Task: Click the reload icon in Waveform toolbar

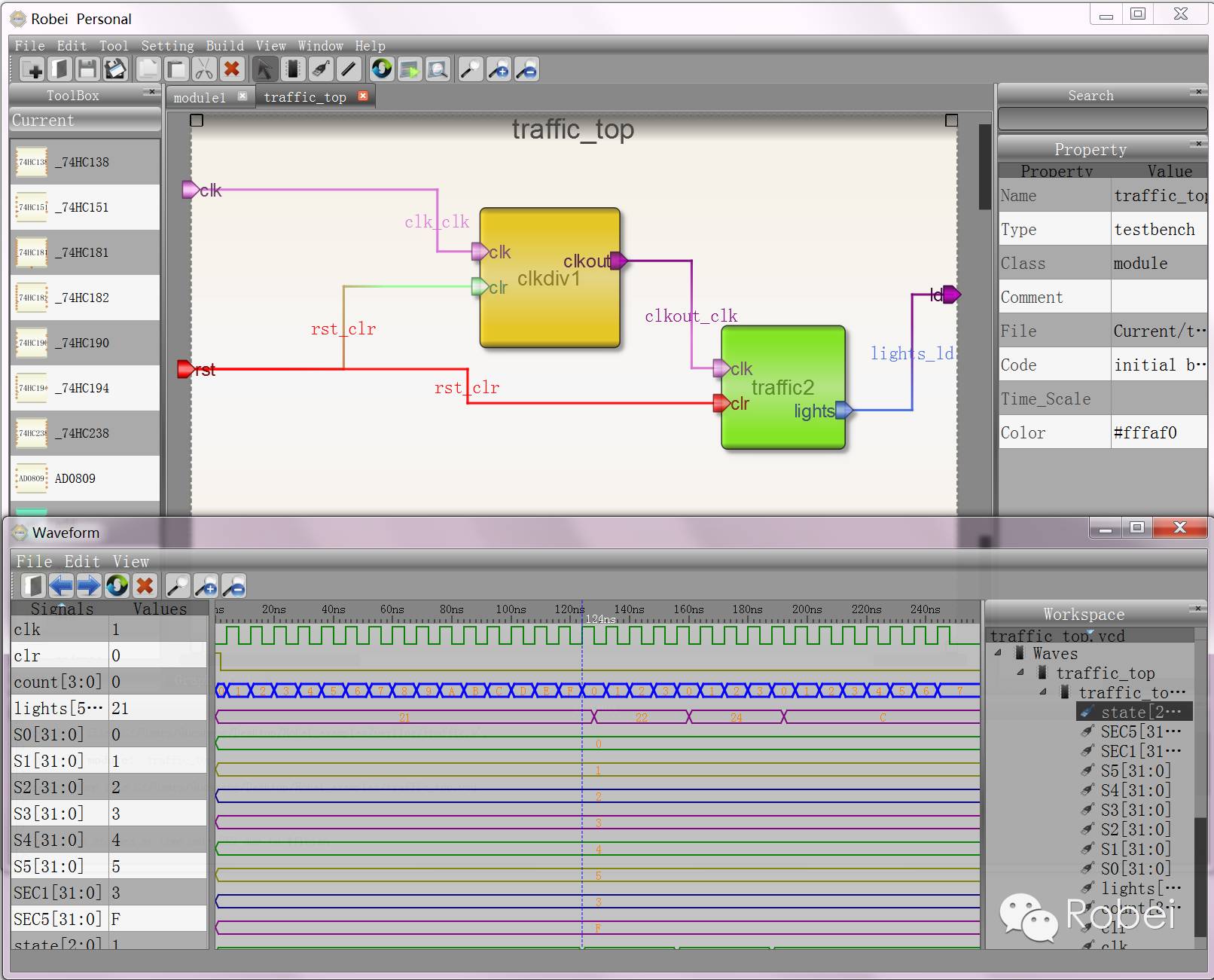Action: (117, 585)
